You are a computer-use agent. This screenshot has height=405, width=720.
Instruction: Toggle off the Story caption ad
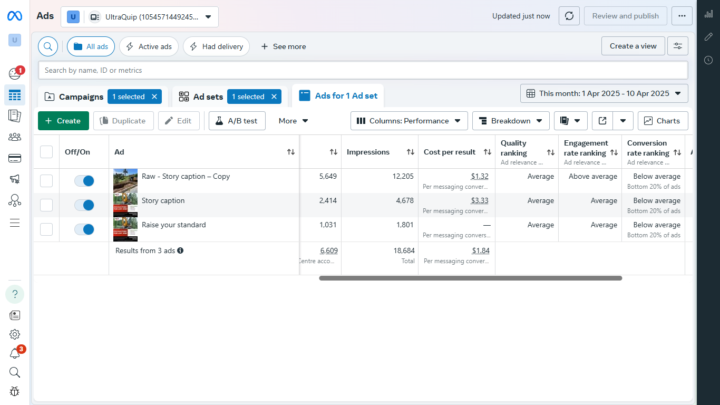(x=84, y=204)
